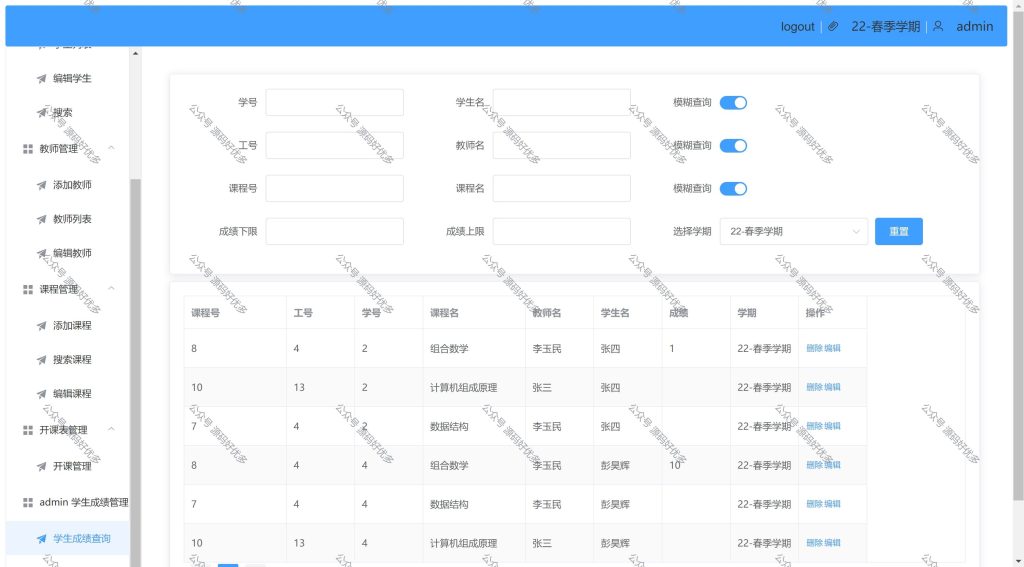Go to 开课管理 in the sidebar
Screen dimensions: 1024x567
(68, 466)
